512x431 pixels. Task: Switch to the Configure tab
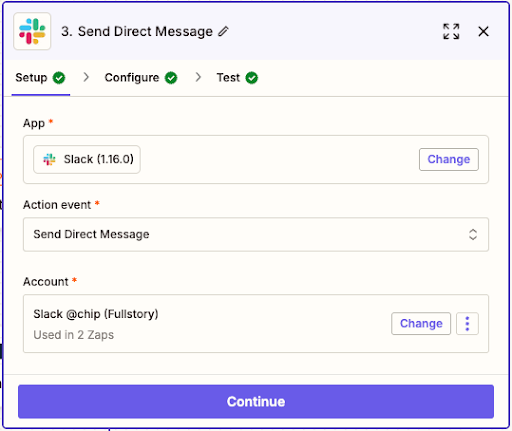(x=141, y=78)
